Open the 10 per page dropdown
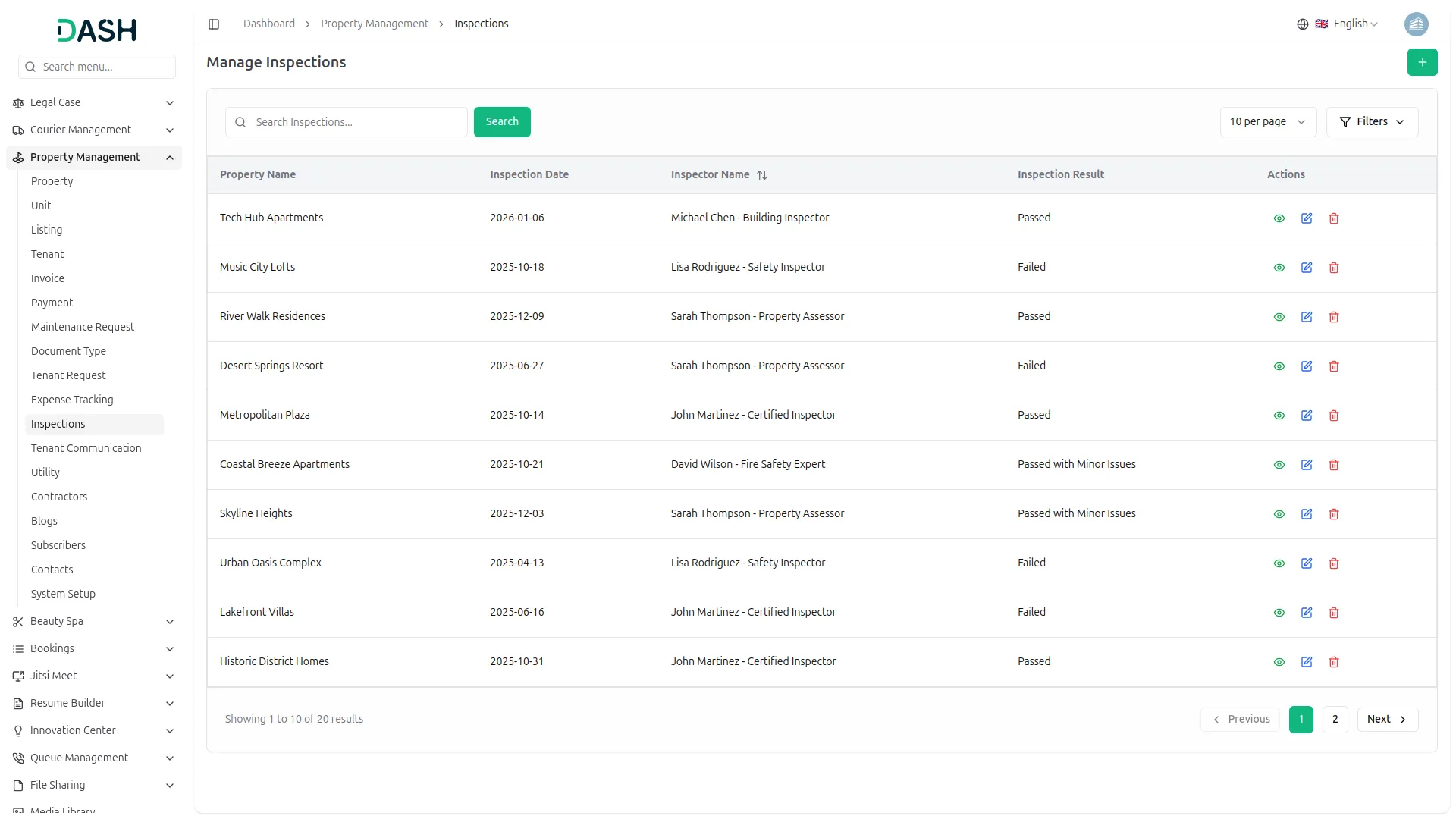The image size is (1456, 819). point(1267,122)
